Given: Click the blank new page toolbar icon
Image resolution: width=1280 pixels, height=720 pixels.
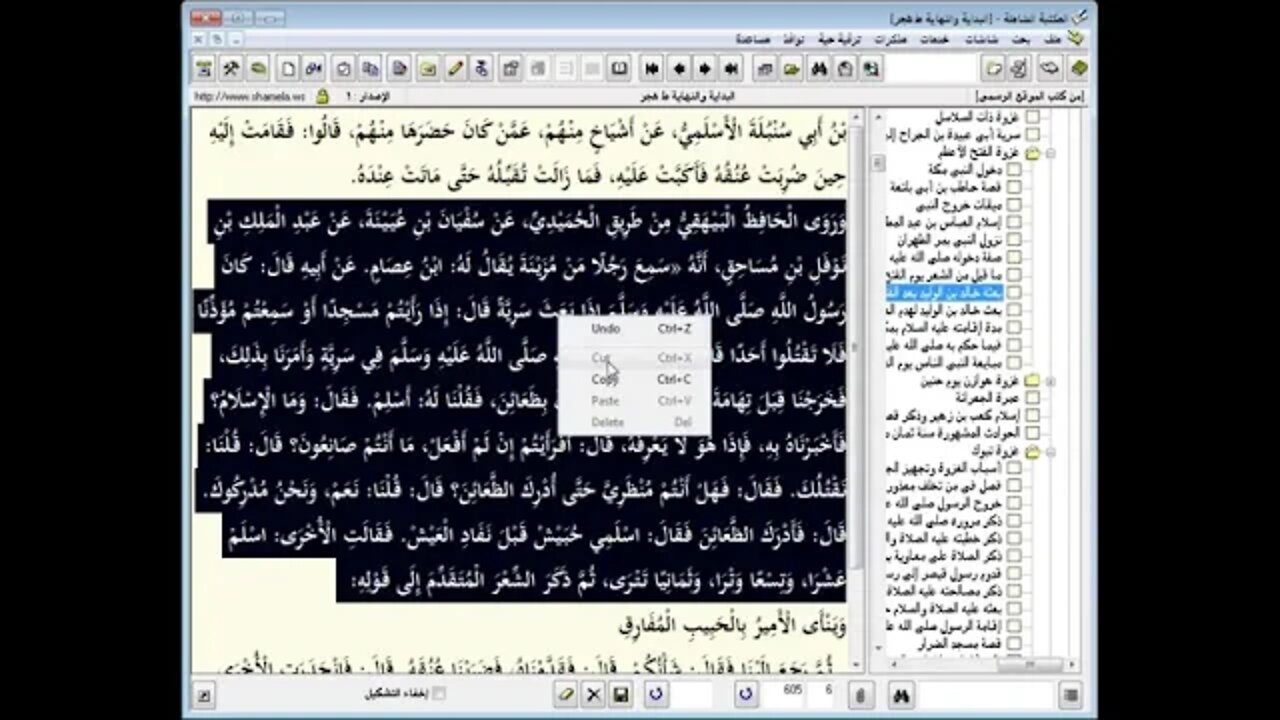Looking at the screenshot, I should tap(287, 69).
